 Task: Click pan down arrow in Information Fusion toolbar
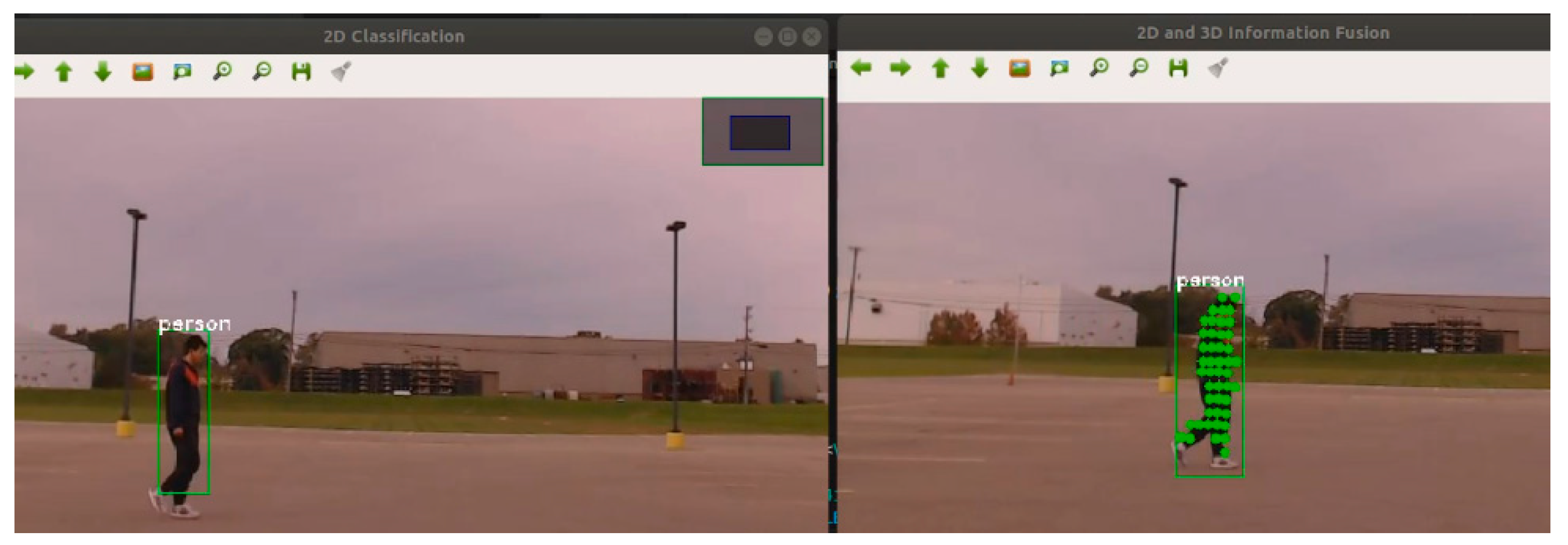click(979, 68)
